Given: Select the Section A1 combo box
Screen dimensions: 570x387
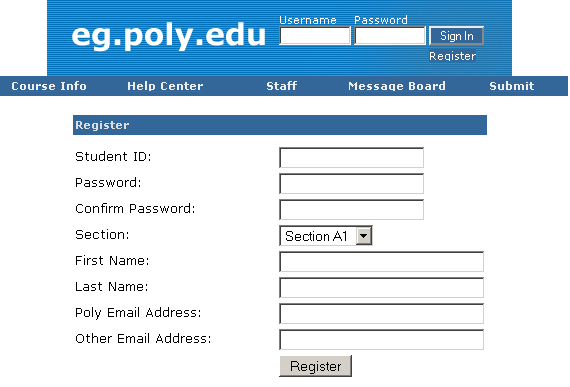Looking at the screenshot, I should (x=326, y=236).
